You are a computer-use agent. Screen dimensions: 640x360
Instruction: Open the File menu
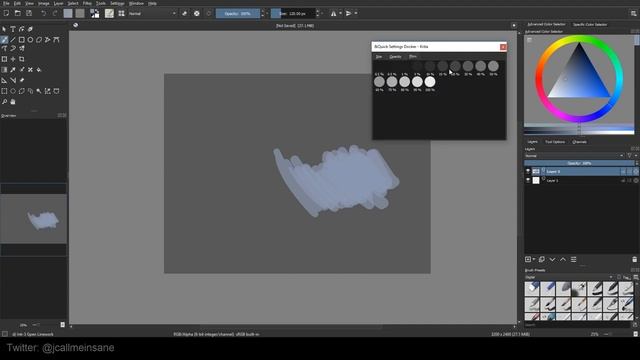[6, 3]
